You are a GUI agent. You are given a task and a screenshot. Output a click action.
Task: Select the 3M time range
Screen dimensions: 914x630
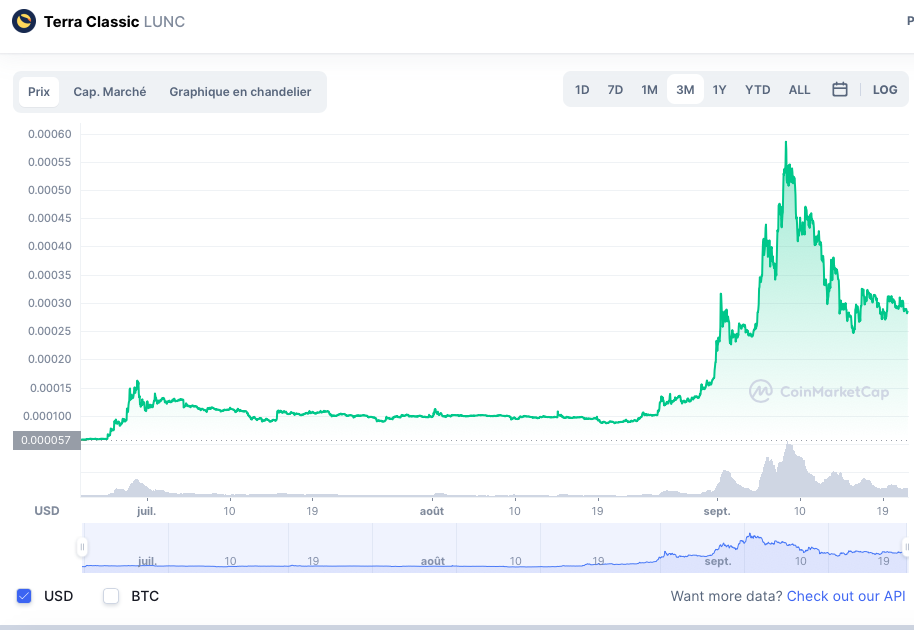click(x=685, y=90)
